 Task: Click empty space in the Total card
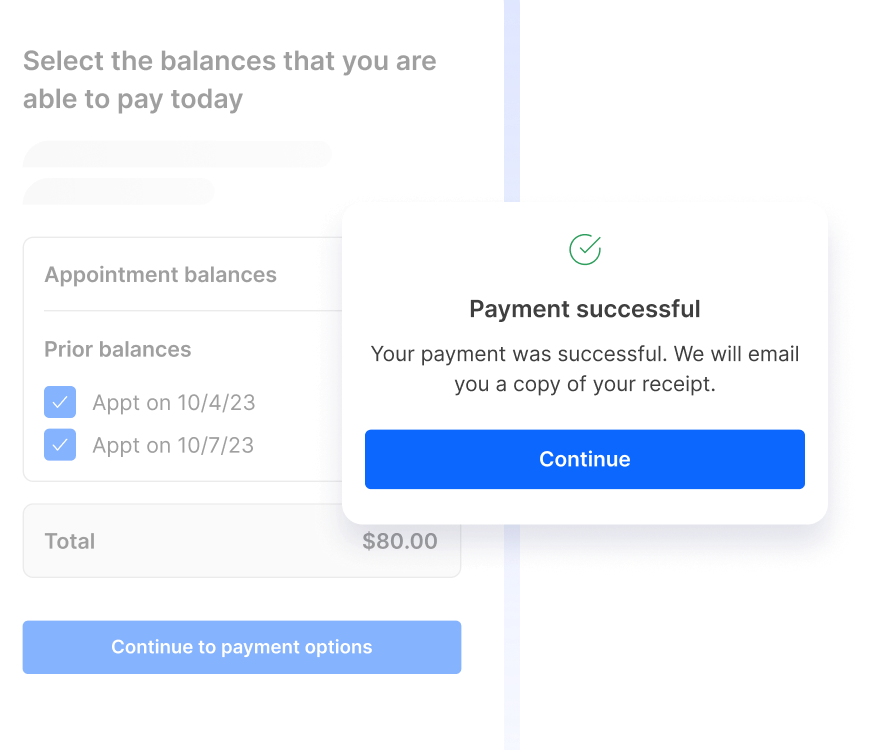tap(229, 541)
